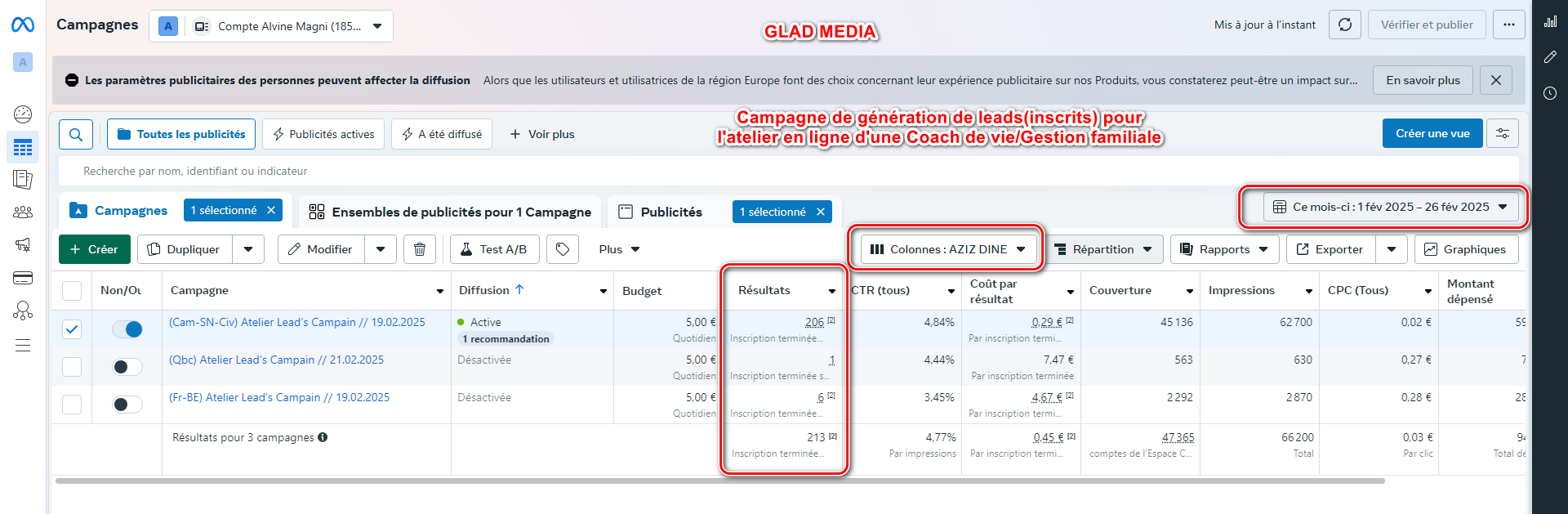Open the Campagne column header menu arrow
Image resolution: width=1568 pixels, height=514 pixels.
click(440, 291)
